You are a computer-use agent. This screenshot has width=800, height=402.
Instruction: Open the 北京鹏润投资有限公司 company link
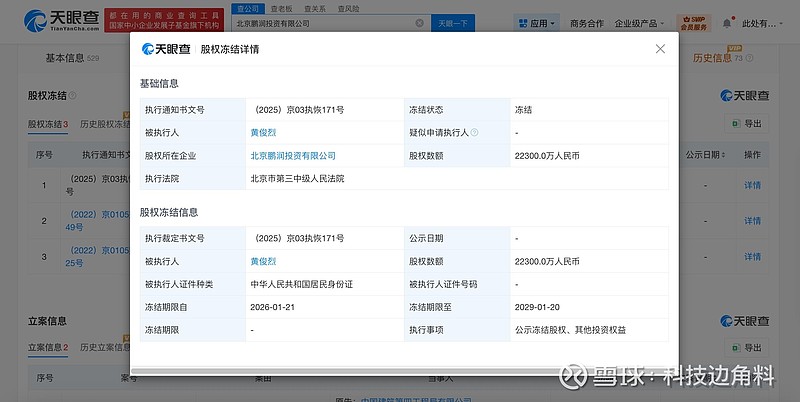tap(293, 156)
